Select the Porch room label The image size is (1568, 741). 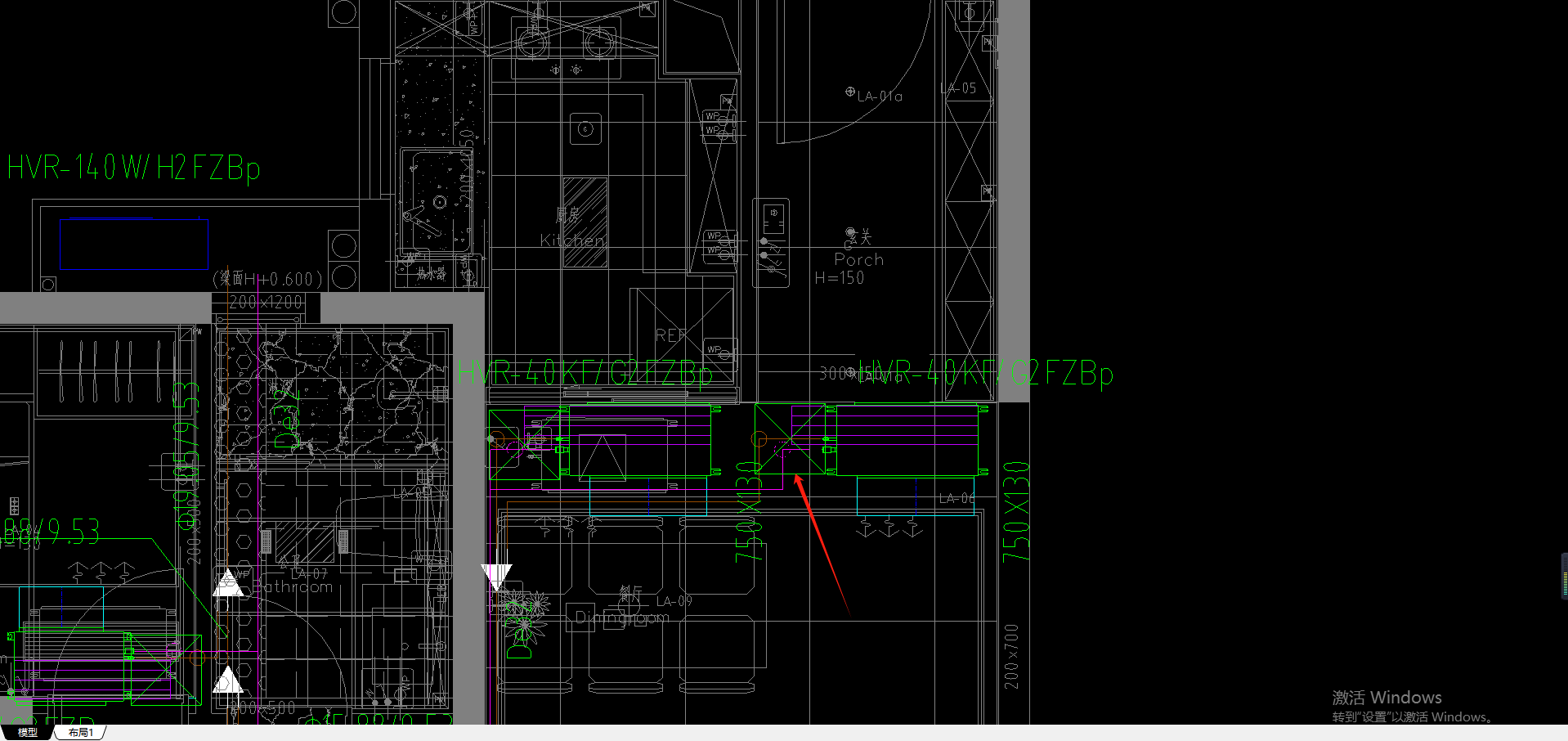tap(858, 259)
